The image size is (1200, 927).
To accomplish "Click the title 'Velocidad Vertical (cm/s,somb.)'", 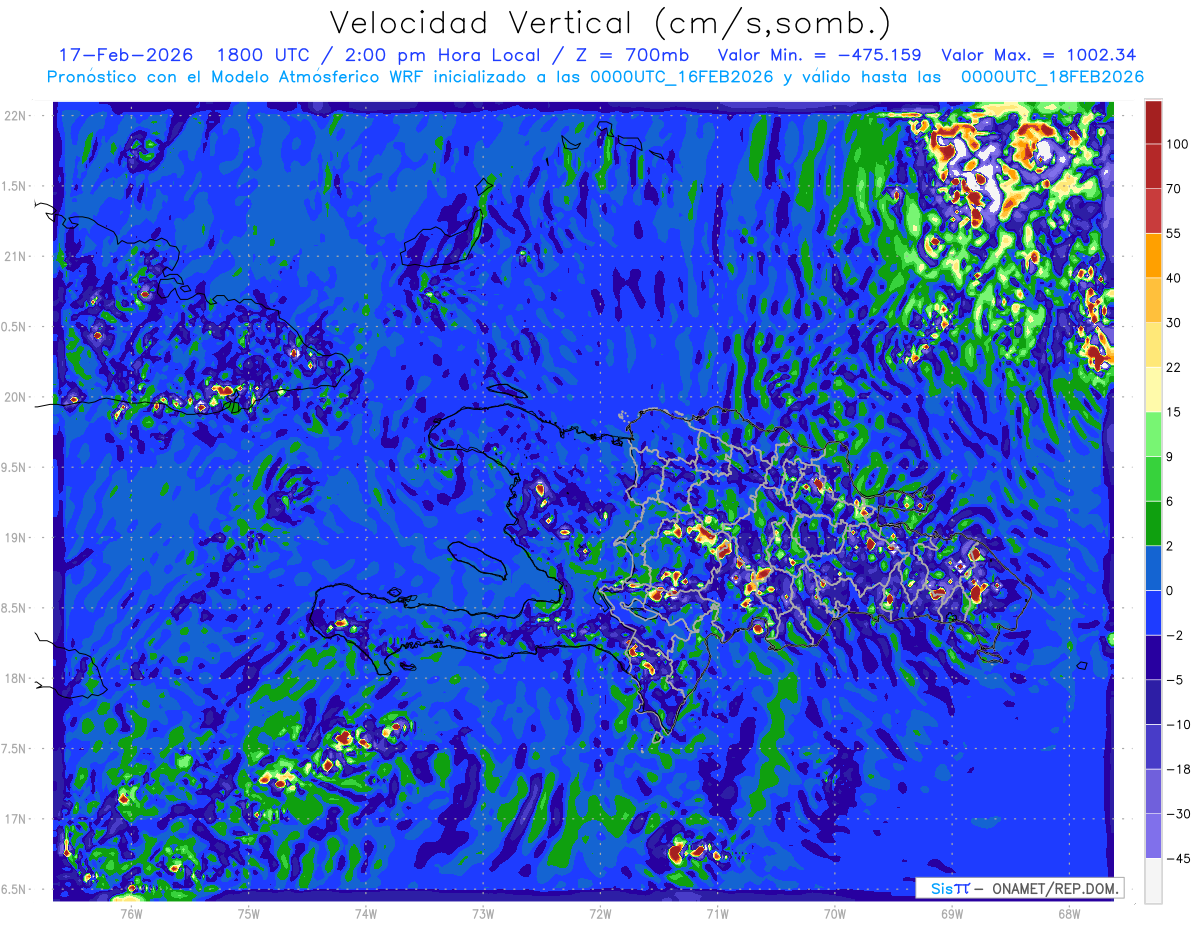I will [610, 23].
